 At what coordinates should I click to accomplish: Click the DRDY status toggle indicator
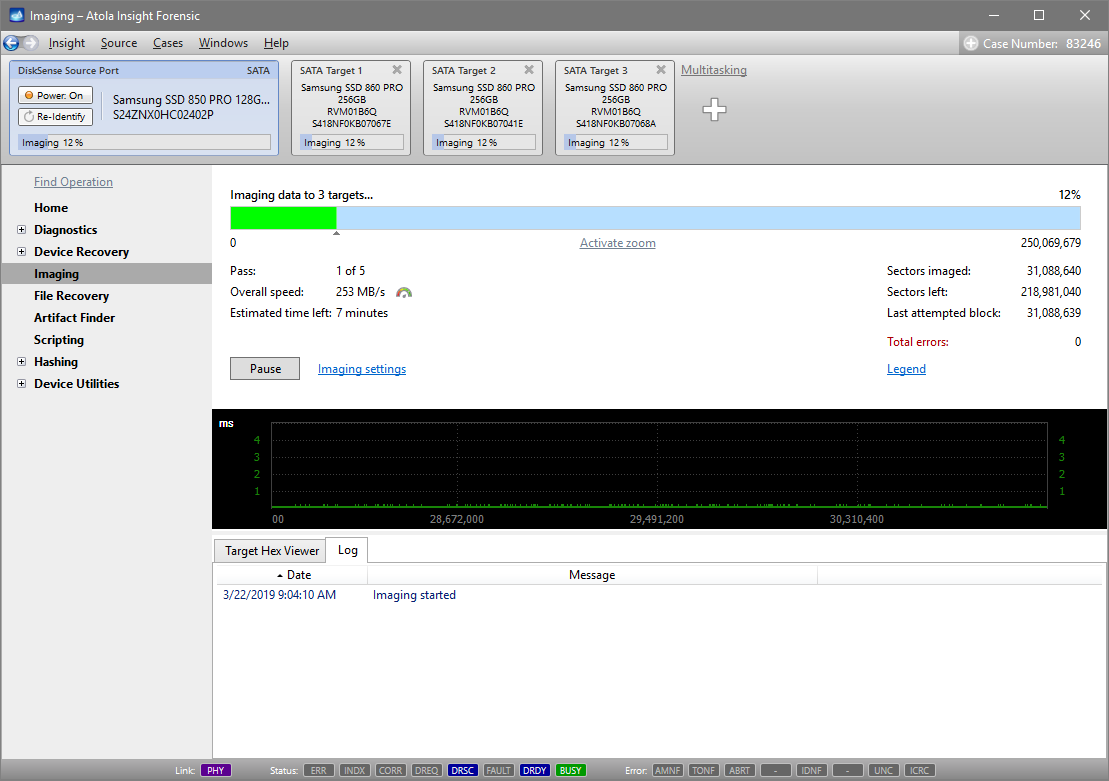534,770
